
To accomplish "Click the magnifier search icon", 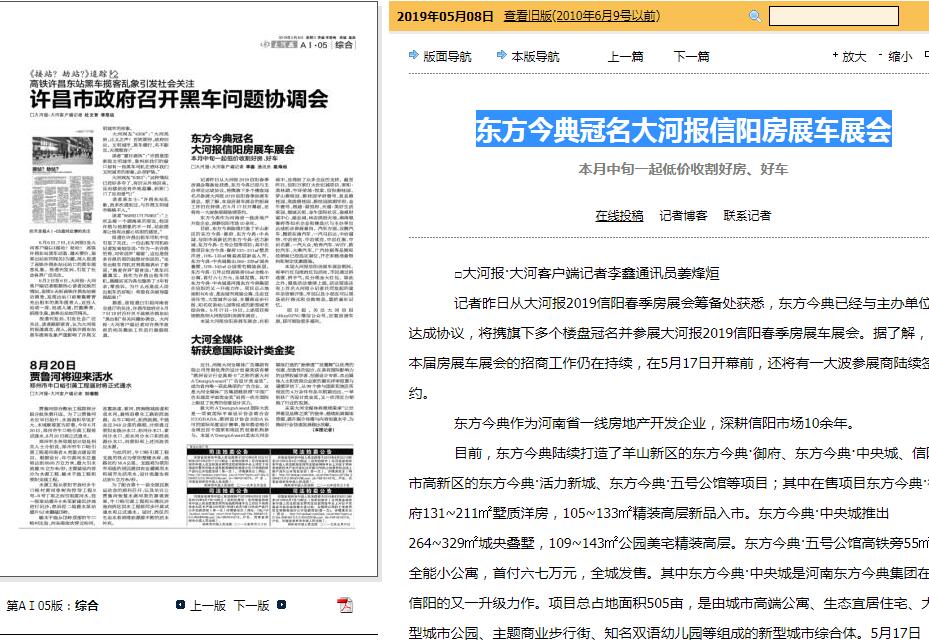I will 755,16.
